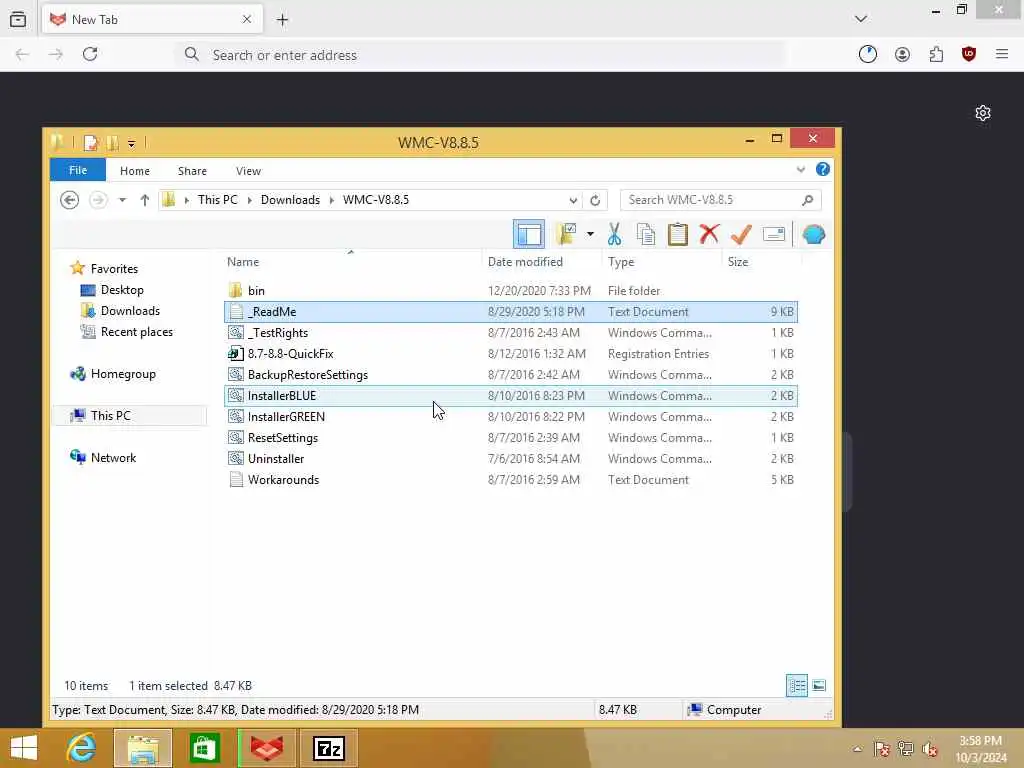Open 7-Zip from the taskbar
Screen dimensions: 1024x768
click(328, 748)
